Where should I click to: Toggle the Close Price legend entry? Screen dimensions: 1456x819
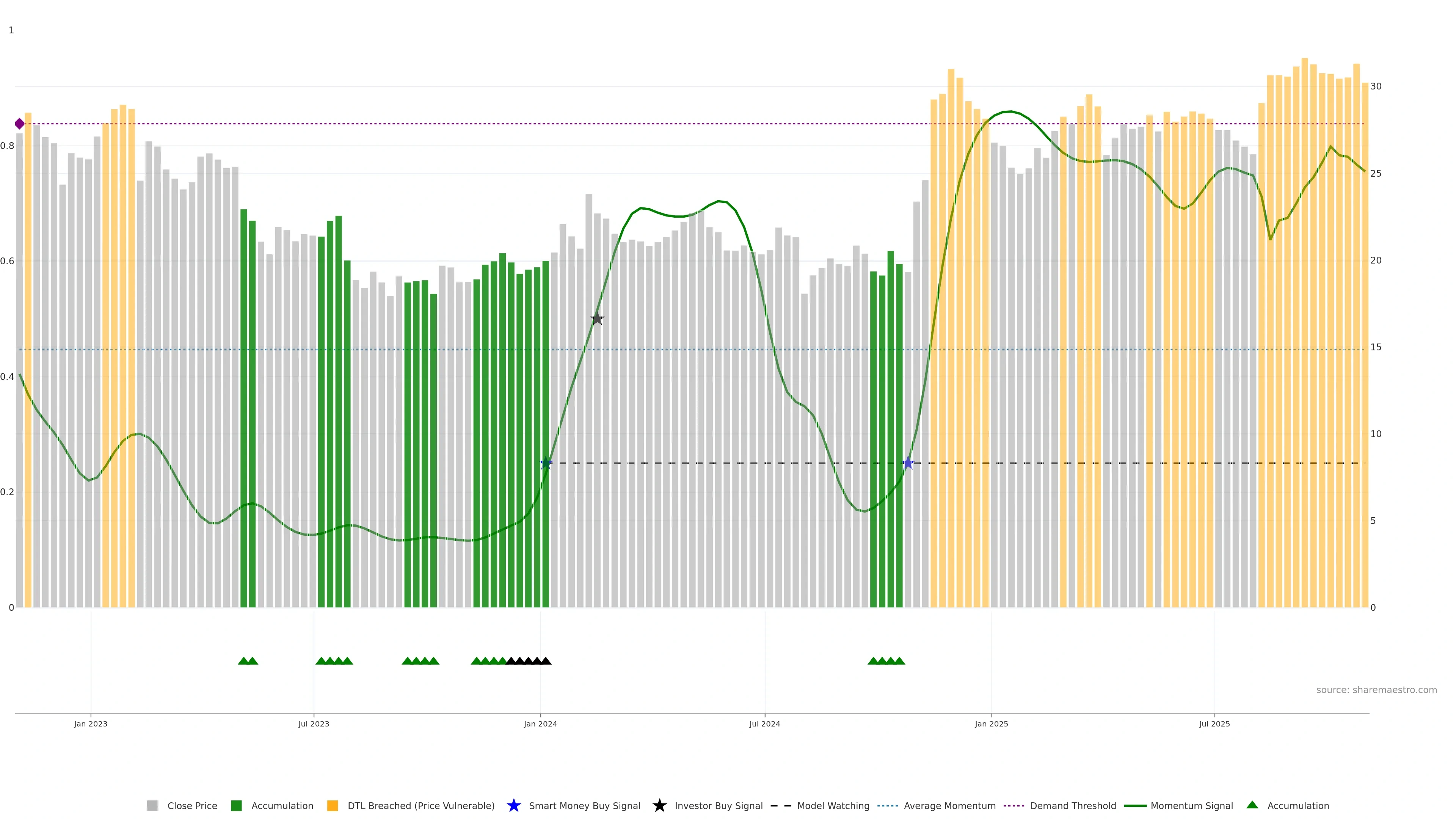(x=191, y=806)
